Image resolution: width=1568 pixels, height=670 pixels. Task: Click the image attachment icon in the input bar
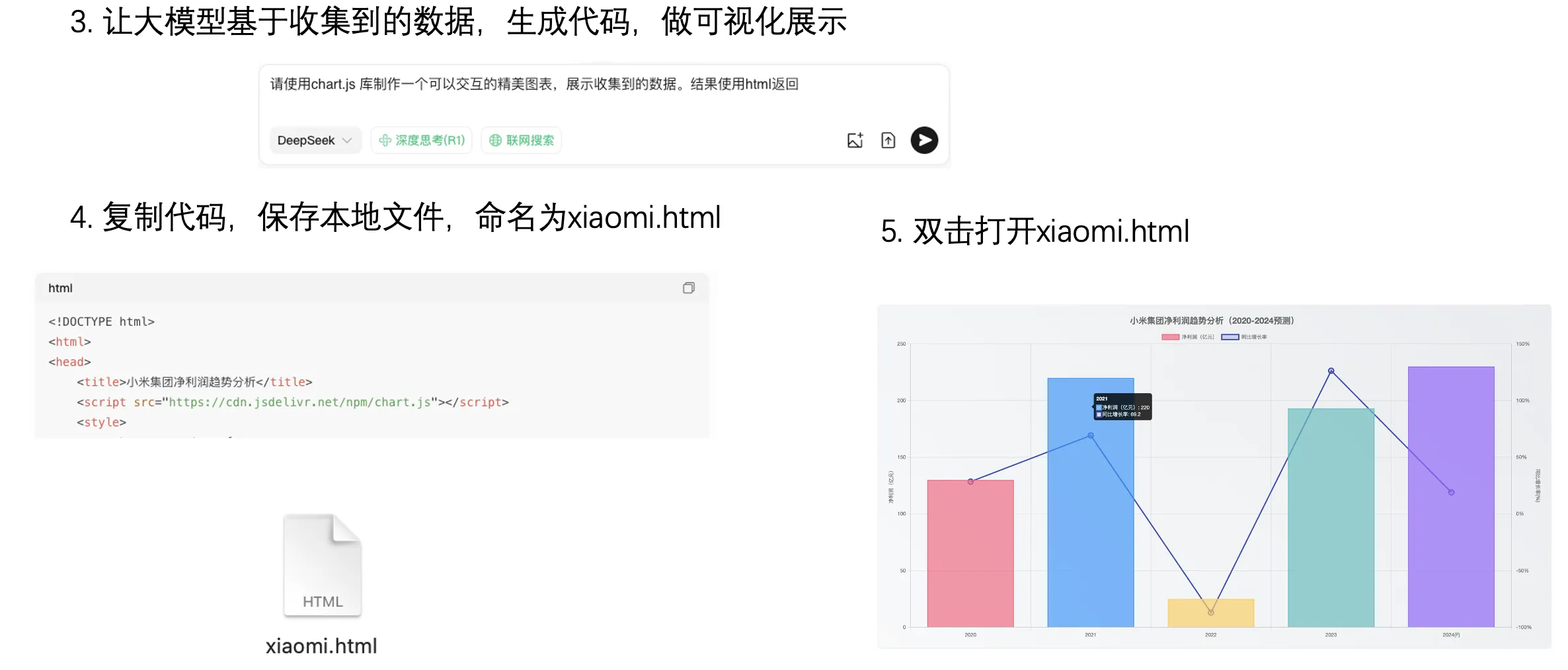pyautogui.click(x=855, y=140)
